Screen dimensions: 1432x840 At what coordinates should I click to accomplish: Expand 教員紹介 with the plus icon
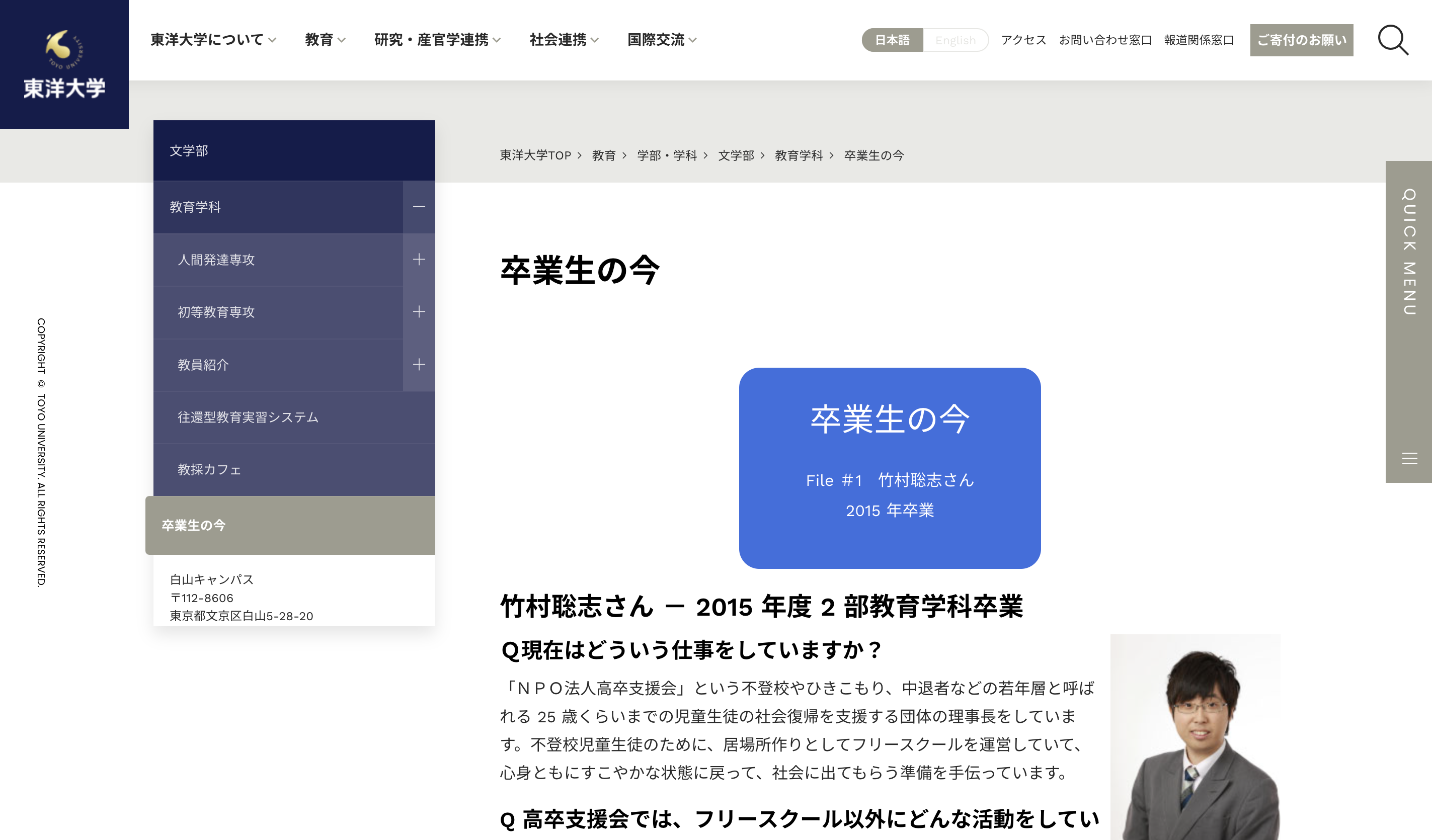(x=419, y=365)
